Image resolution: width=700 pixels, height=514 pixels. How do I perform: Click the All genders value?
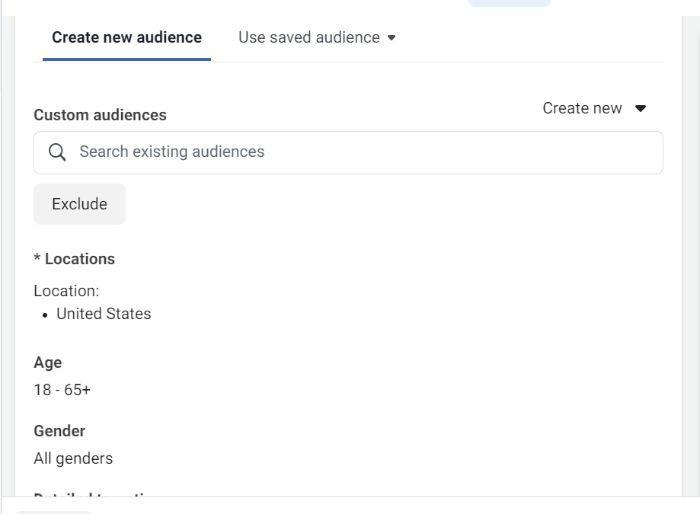73,459
